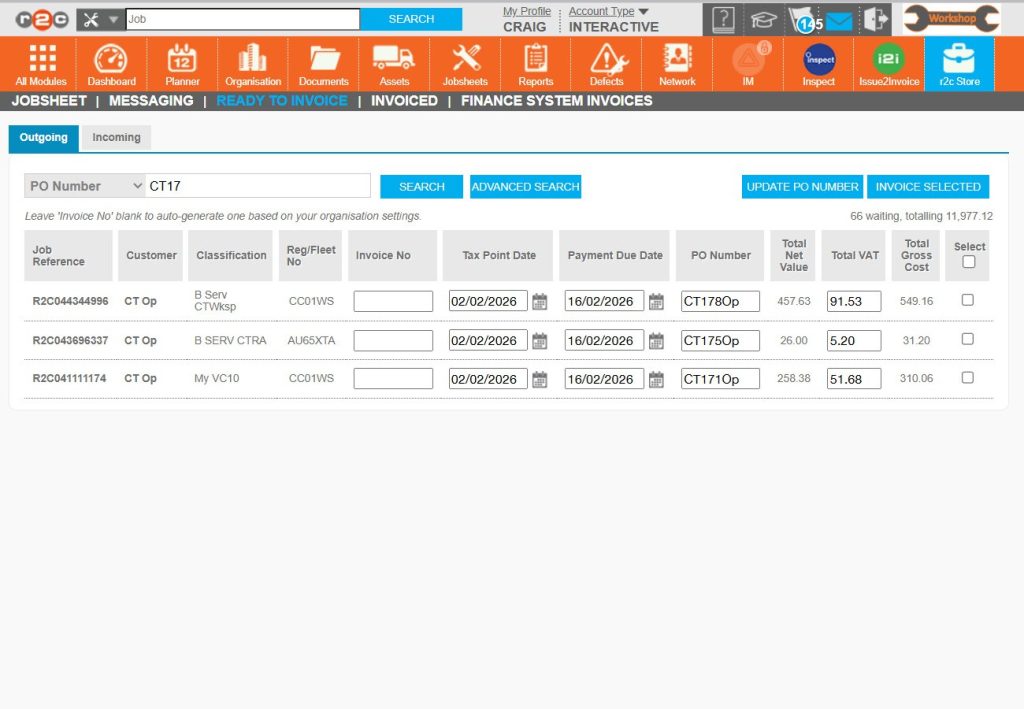This screenshot has height=709, width=1024.
Task: Switch to the Incoming tab
Action: click(116, 137)
